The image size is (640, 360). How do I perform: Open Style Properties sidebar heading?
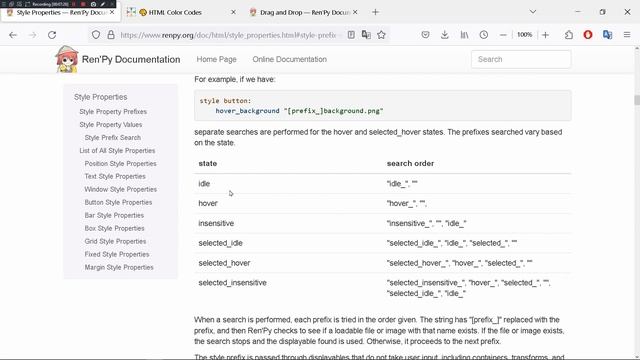coord(100,97)
